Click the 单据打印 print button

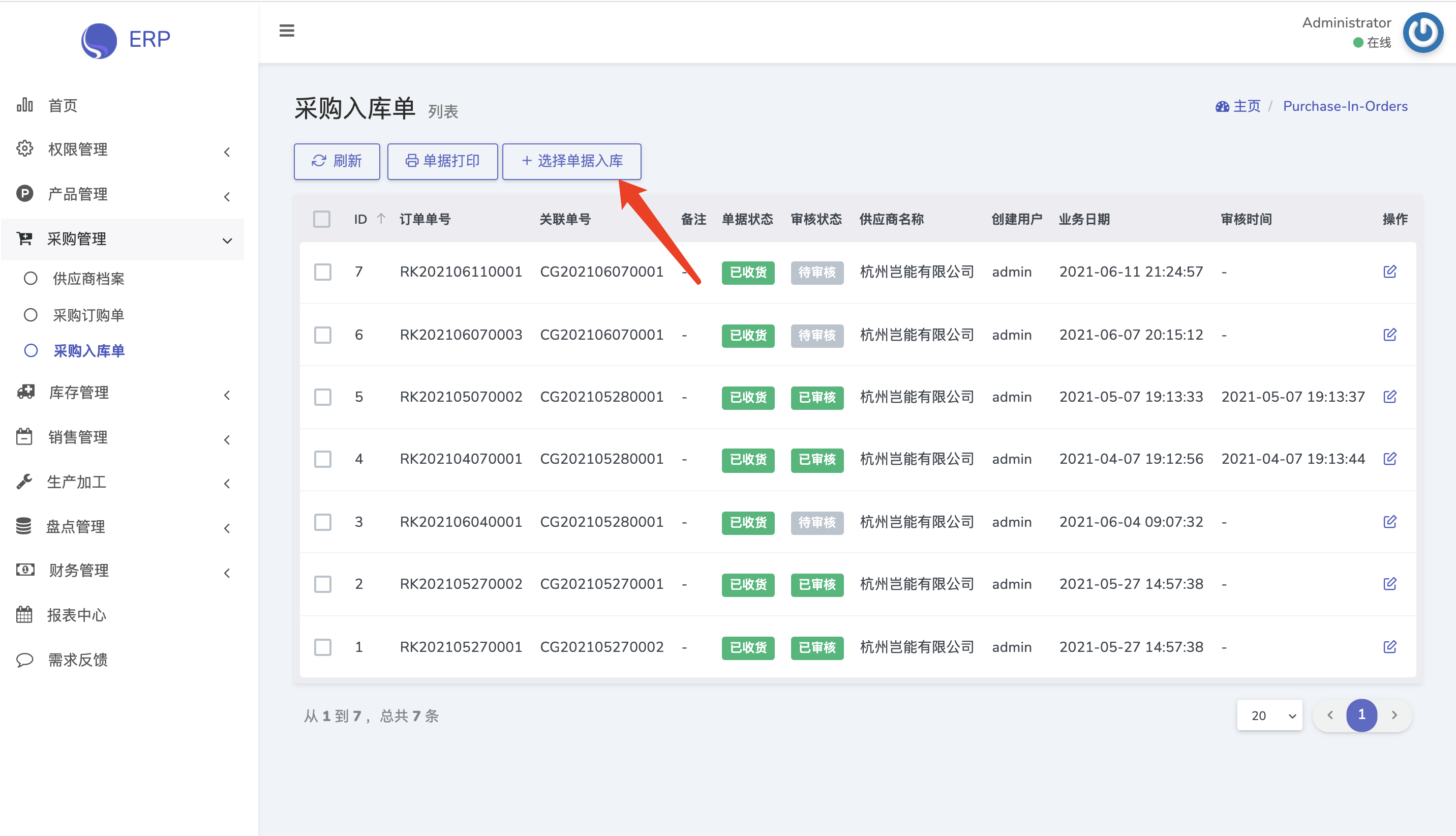(x=442, y=161)
